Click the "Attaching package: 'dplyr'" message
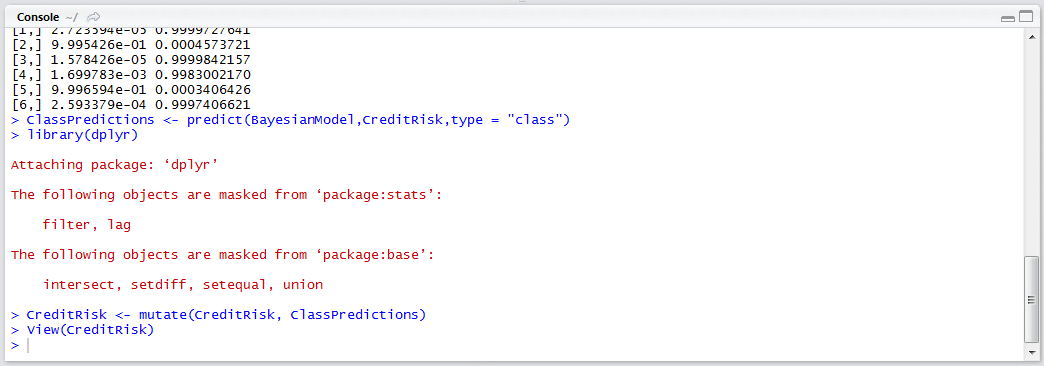 tap(115, 165)
